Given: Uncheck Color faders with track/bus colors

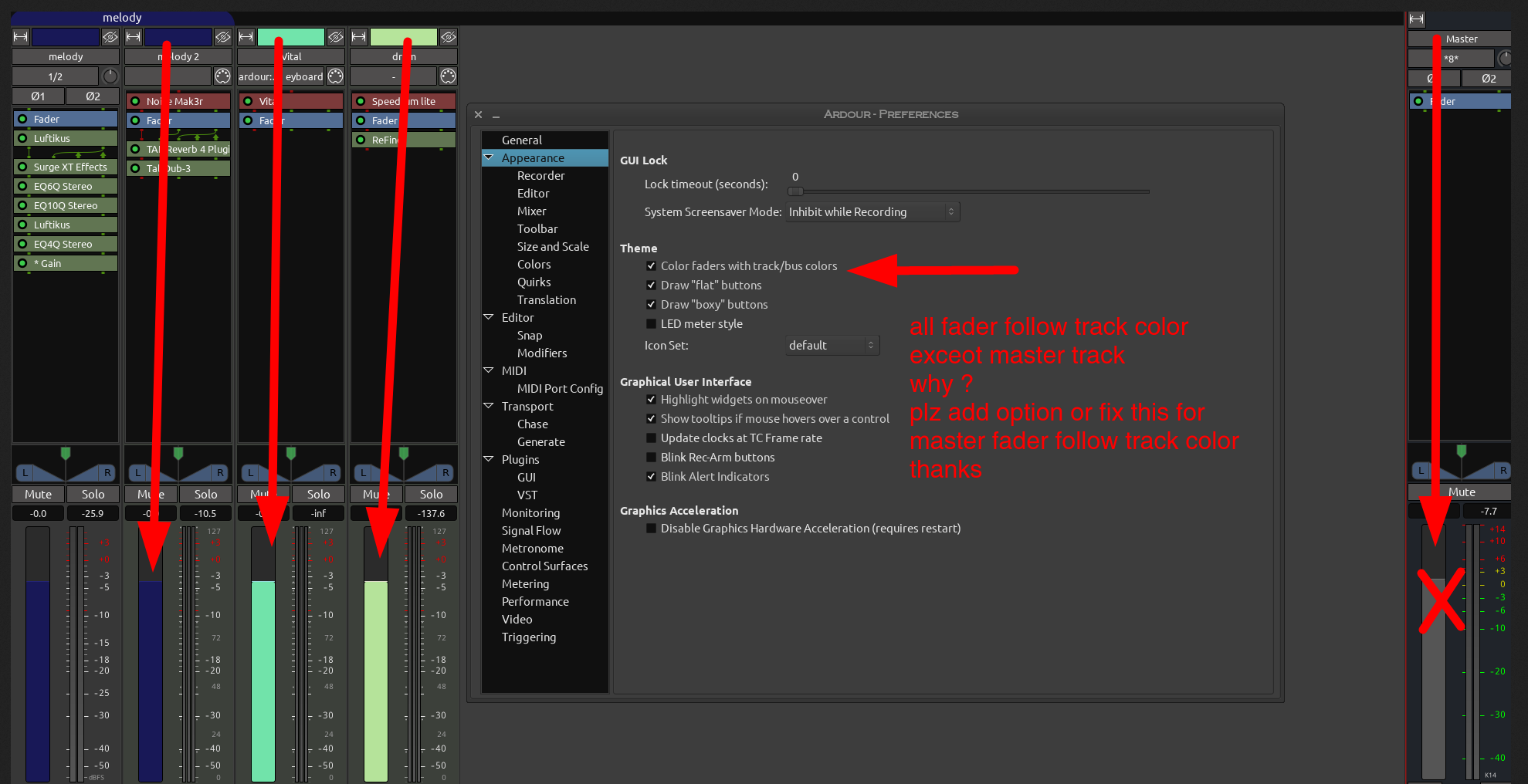Looking at the screenshot, I should coord(651,266).
